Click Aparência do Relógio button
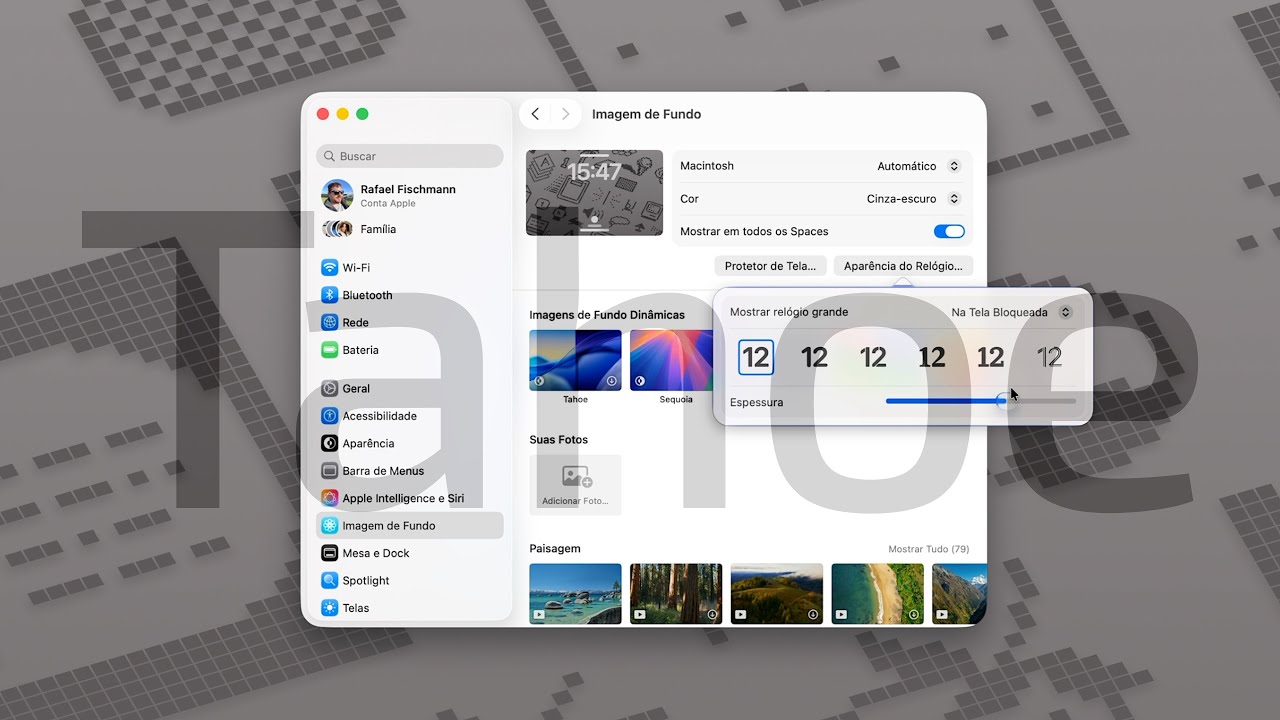This screenshot has height=720, width=1280. tap(903, 266)
